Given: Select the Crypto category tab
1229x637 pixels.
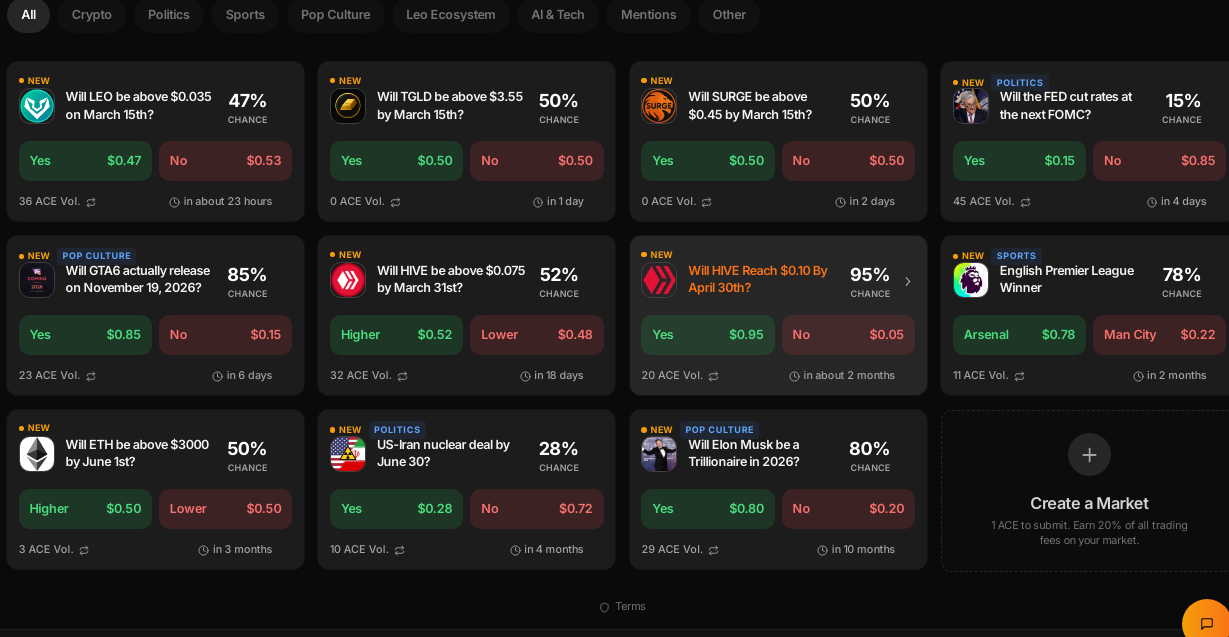Looking at the screenshot, I should point(92,15).
